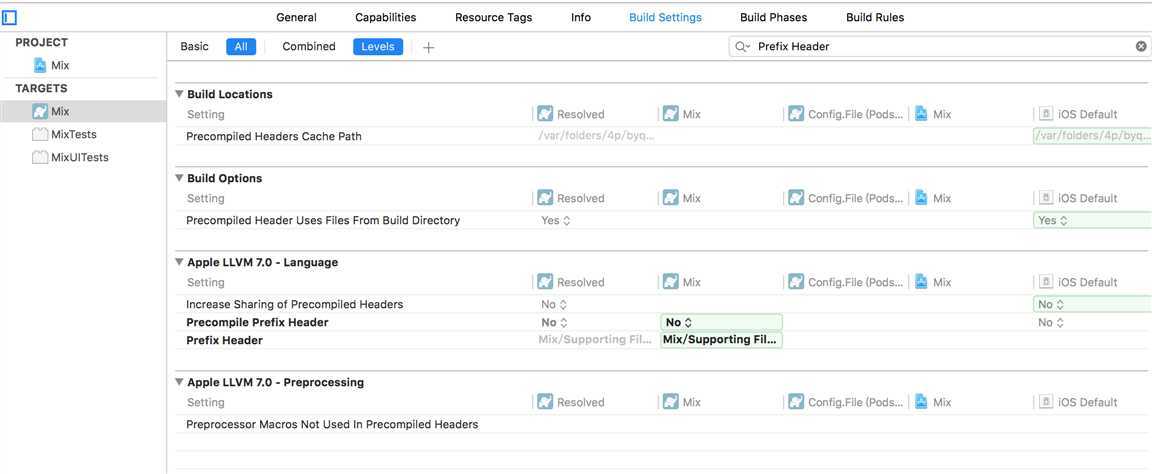This screenshot has height=474, width=1152.
Task: Click the Prefix Header Mix path value
Action: (x=720, y=340)
